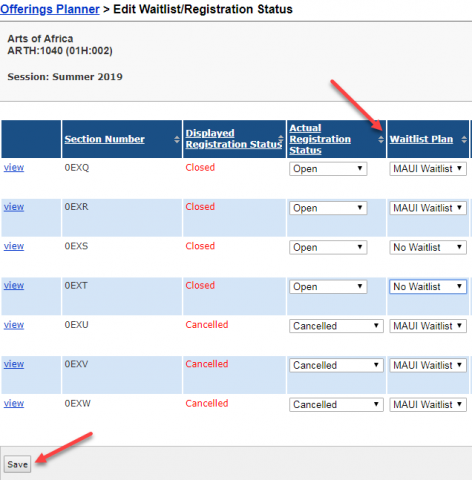This screenshot has width=472, height=480.
Task: Open Cancelled status dropdown for 0EXU
Action: [336, 326]
